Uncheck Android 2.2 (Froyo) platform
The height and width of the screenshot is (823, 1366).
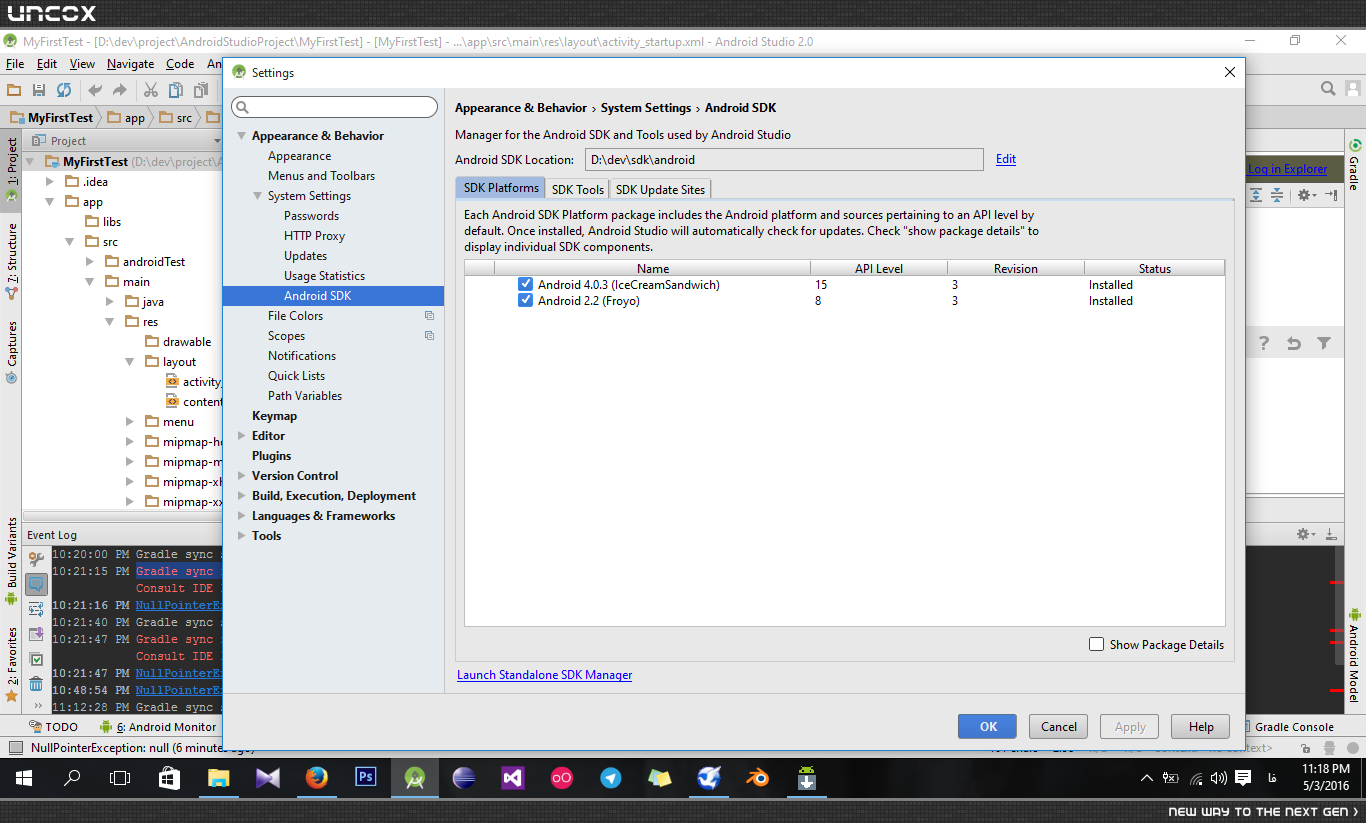(525, 301)
